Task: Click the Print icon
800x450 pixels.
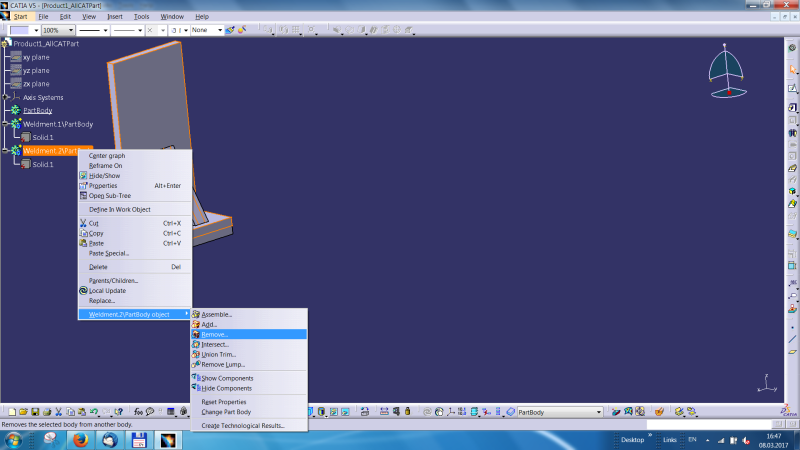Action: [47, 412]
